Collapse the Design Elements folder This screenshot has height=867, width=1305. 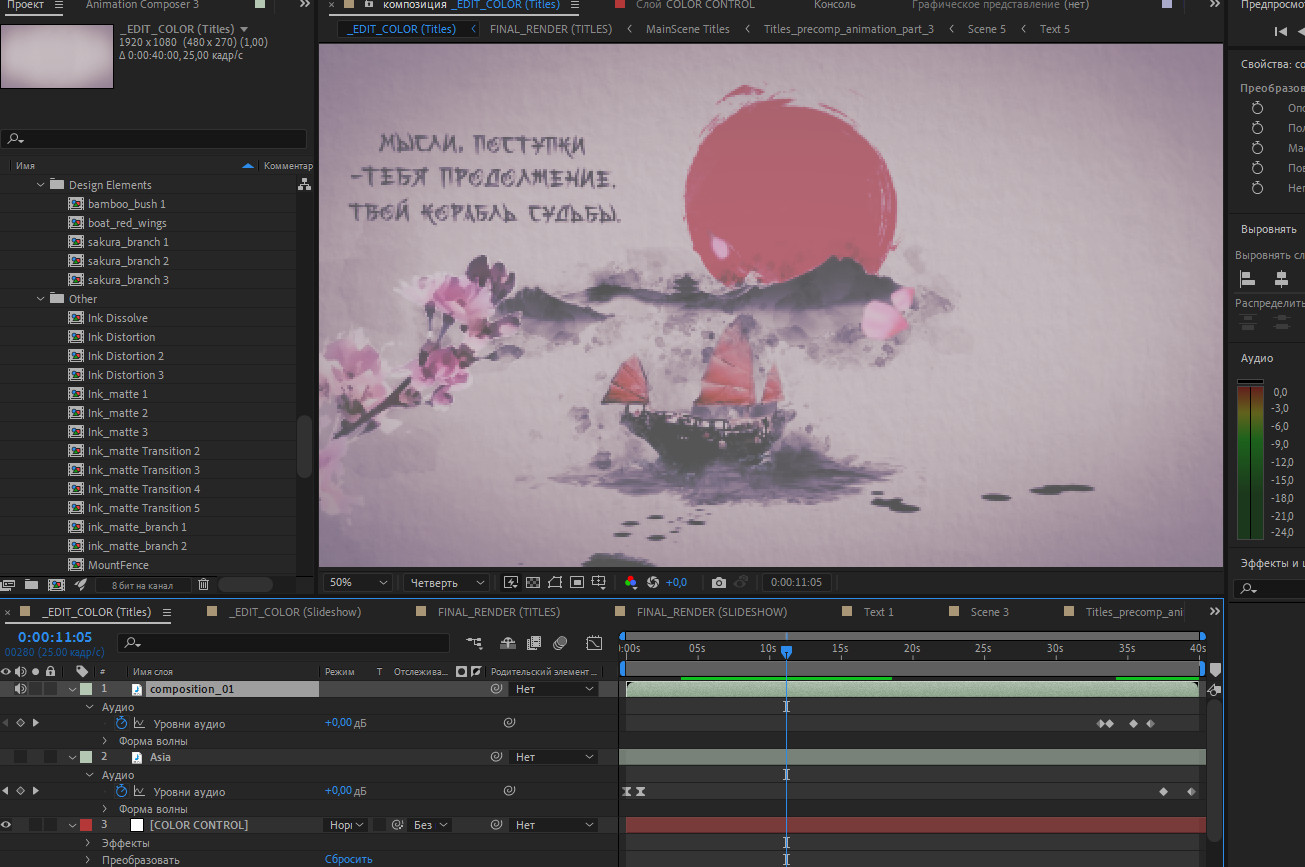pos(41,185)
